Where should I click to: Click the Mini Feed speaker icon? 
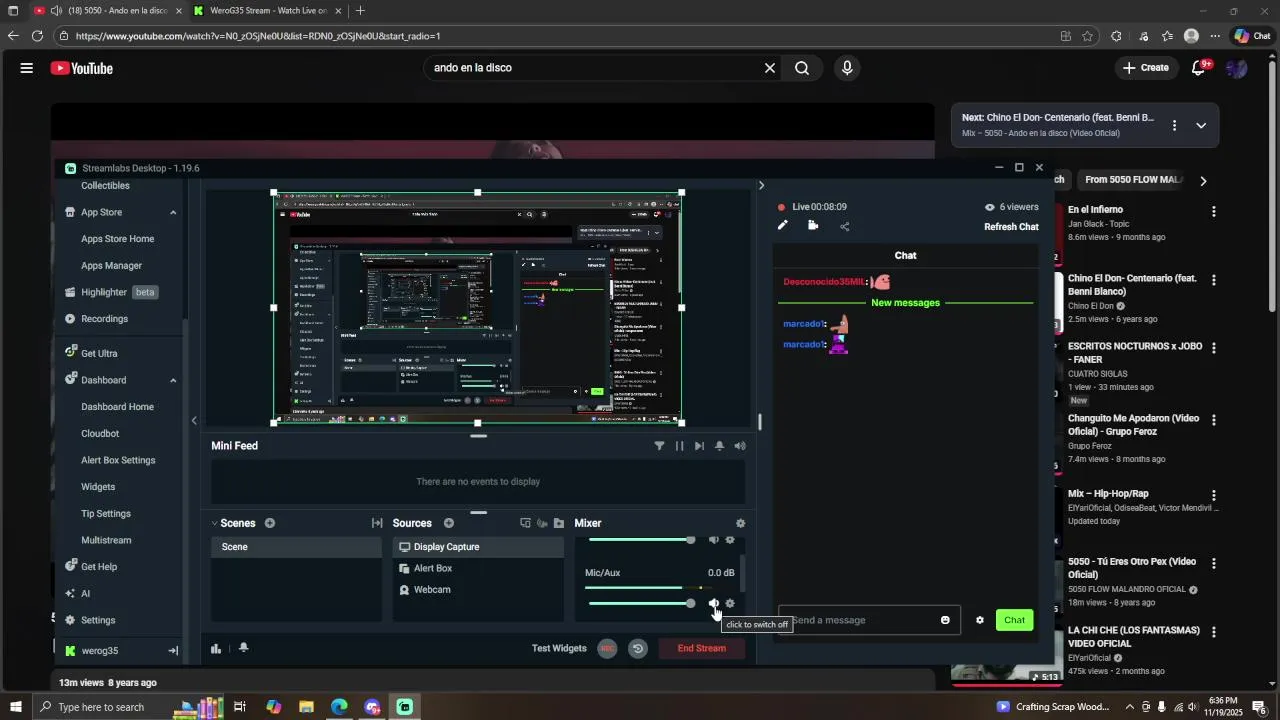740,446
